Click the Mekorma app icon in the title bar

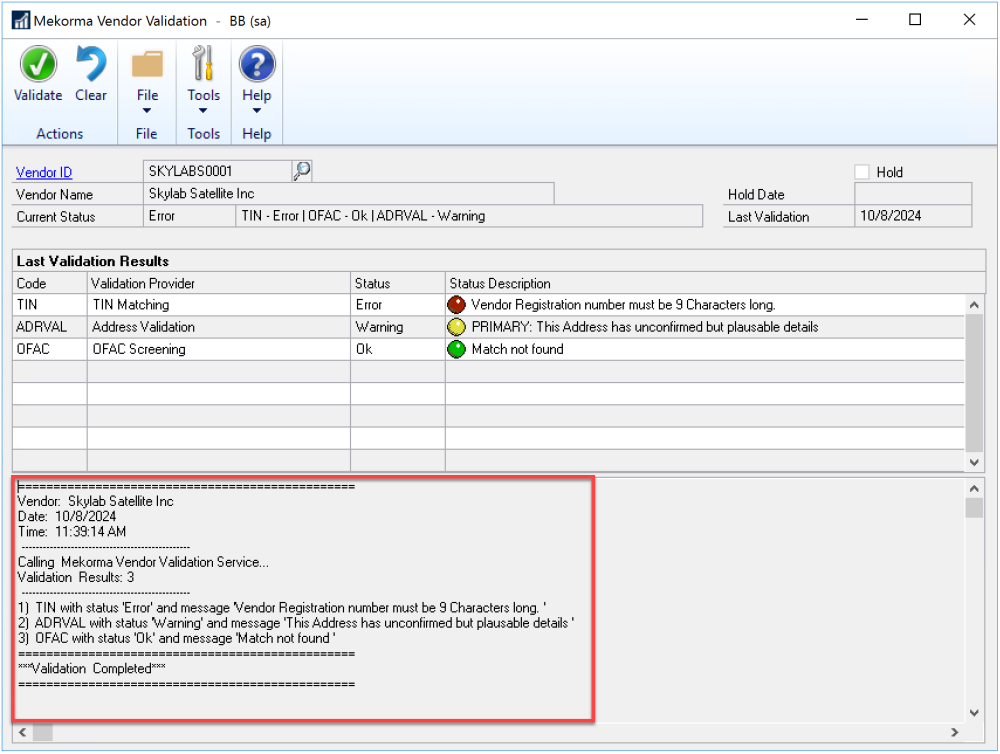[20, 20]
